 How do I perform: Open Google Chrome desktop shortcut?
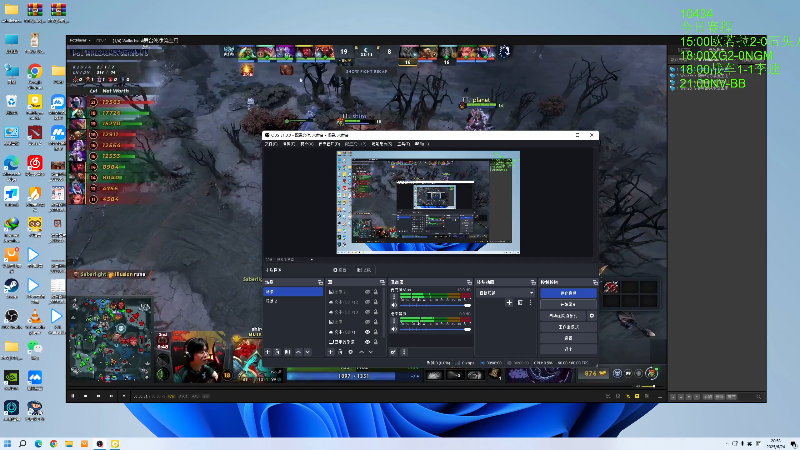point(35,74)
